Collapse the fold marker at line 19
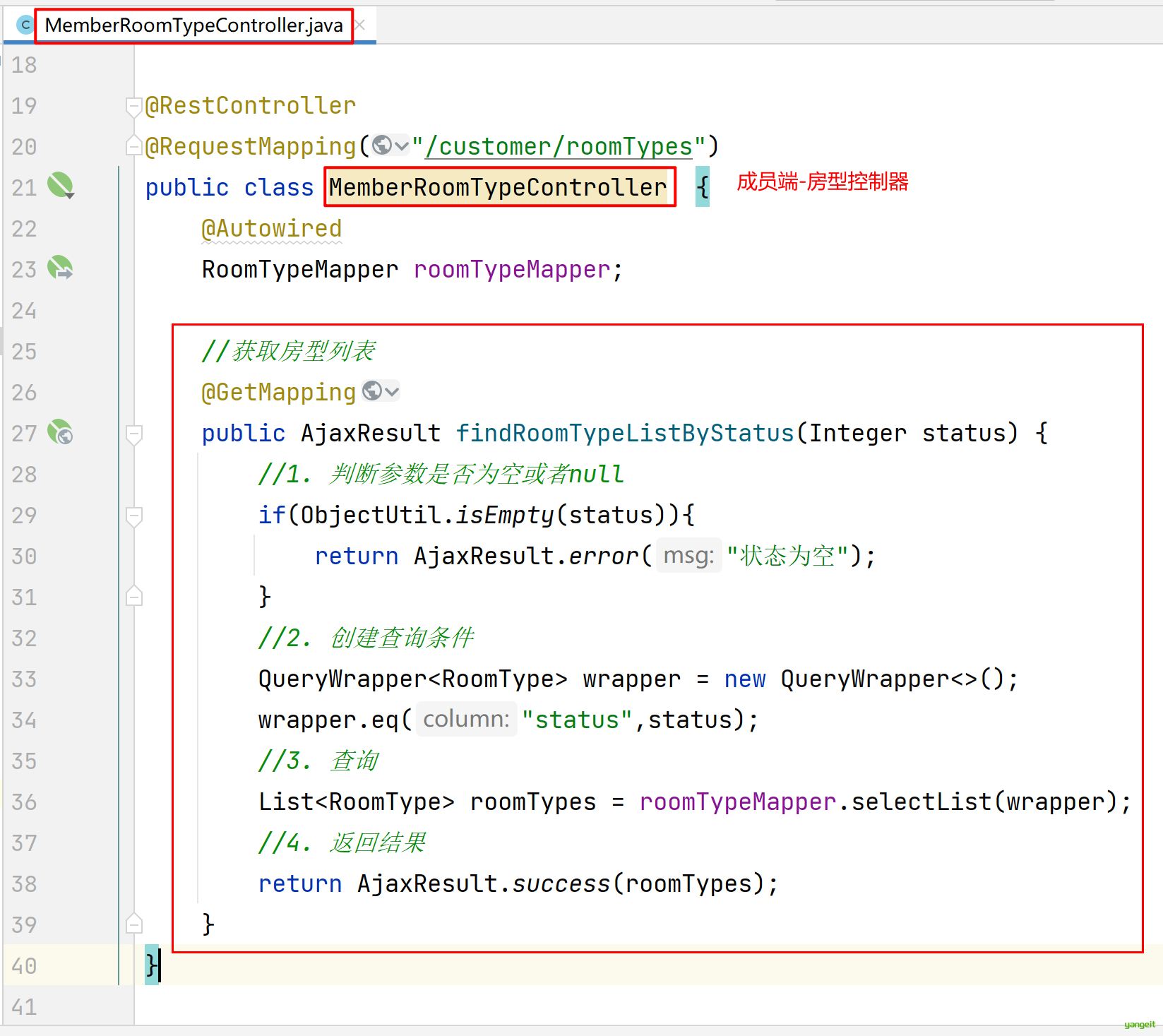This screenshot has width=1163, height=1036. tap(134, 107)
